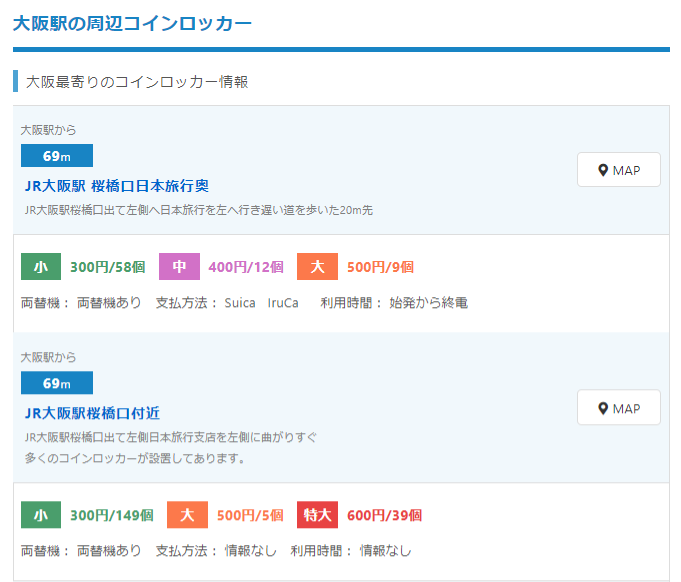The height and width of the screenshot is (582, 681).
Task: Click the subheading 大阪最寄りのコインロッカー情報
Action: click(137, 82)
